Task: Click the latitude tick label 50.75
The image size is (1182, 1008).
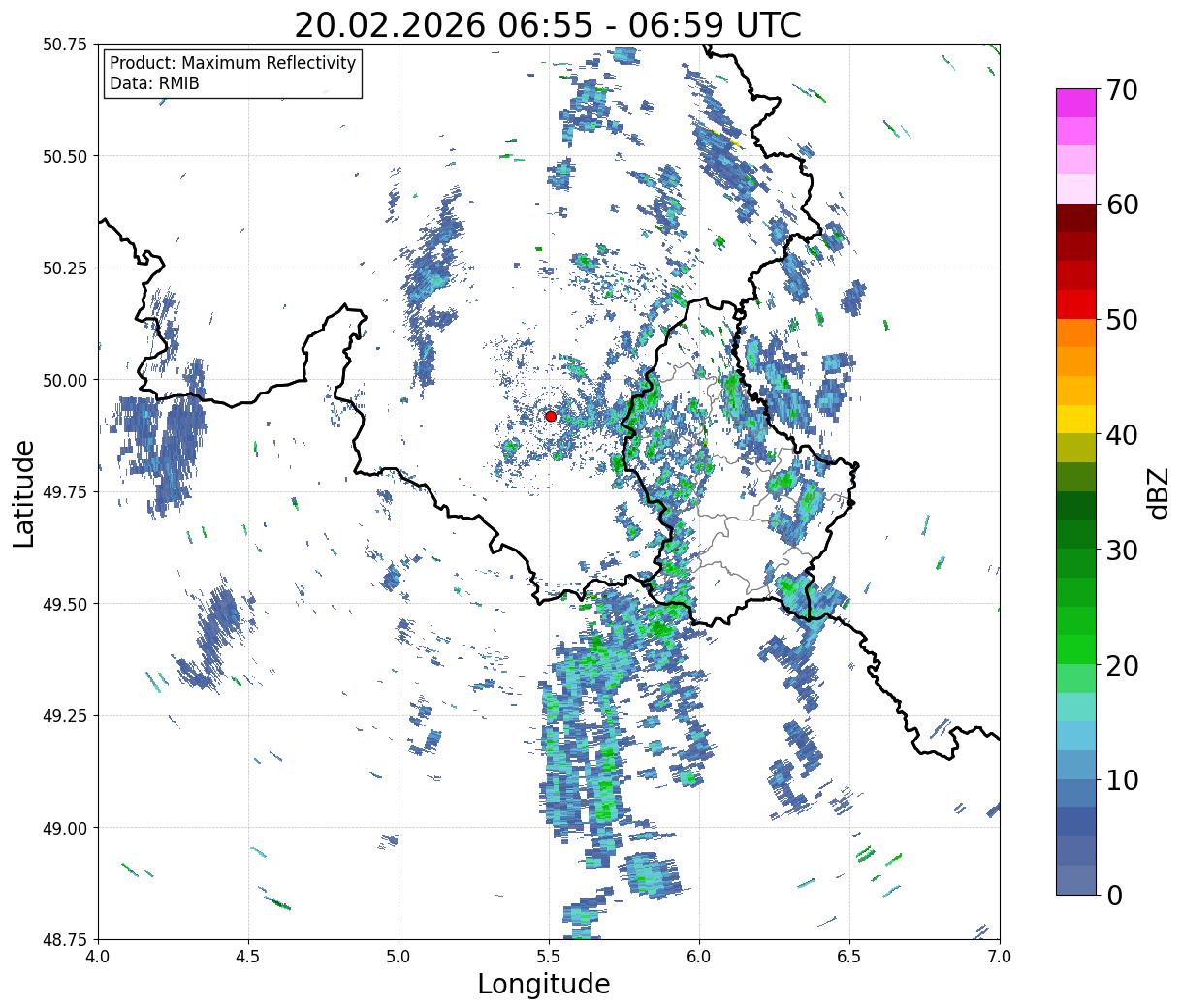Action: [x=65, y=45]
